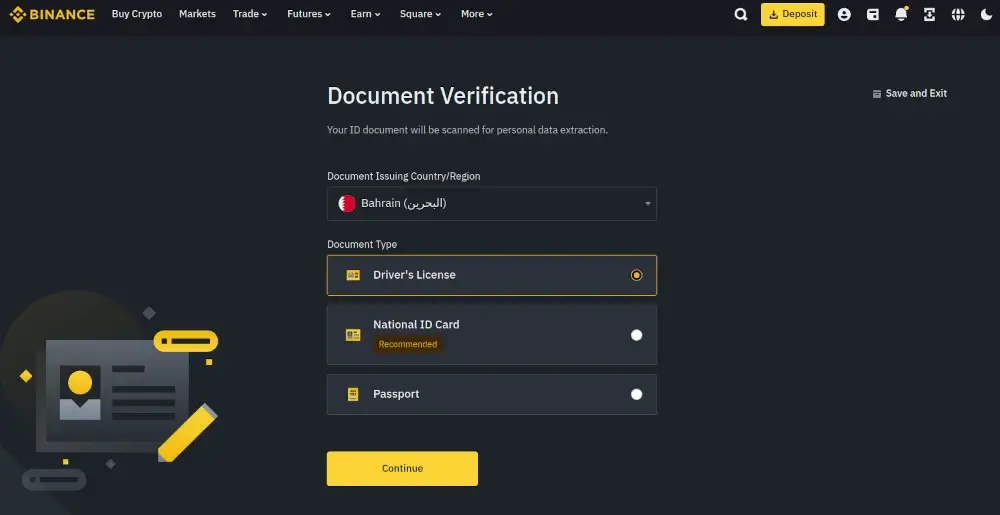1000x515 pixels.
Task: Open the search icon in header
Action: tap(741, 14)
